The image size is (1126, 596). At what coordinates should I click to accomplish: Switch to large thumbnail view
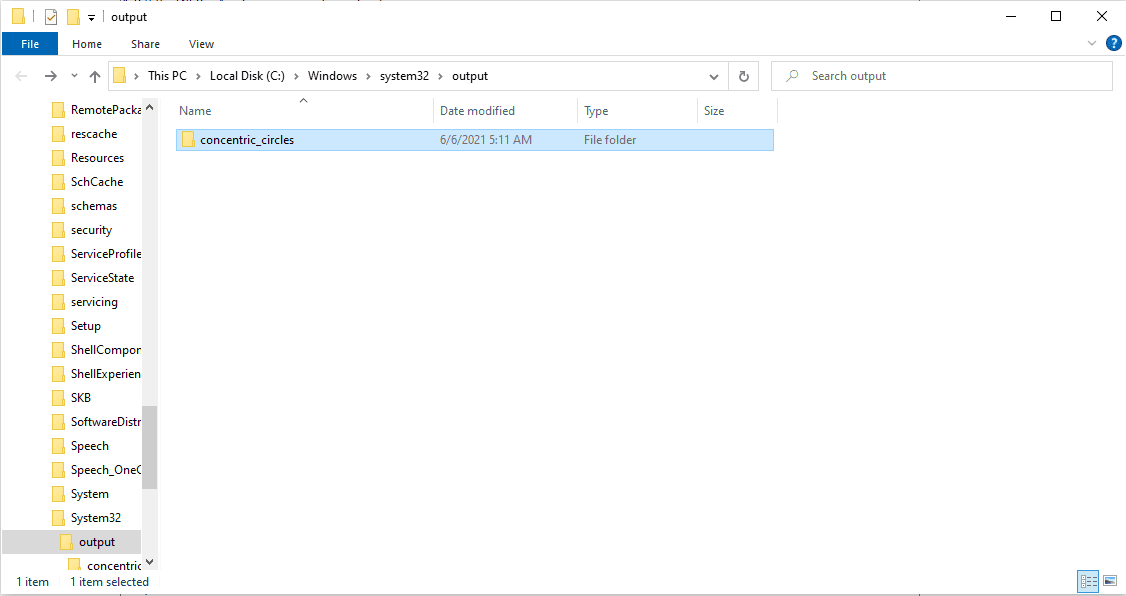tap(1110, 581)
